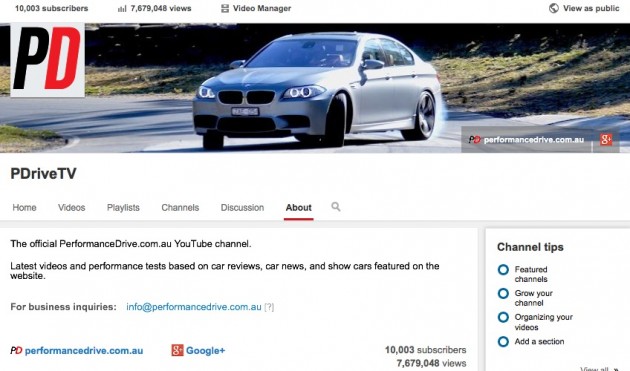Click the 7,679,048 views stat in About
630x371 pixels.
coord(431,363)
